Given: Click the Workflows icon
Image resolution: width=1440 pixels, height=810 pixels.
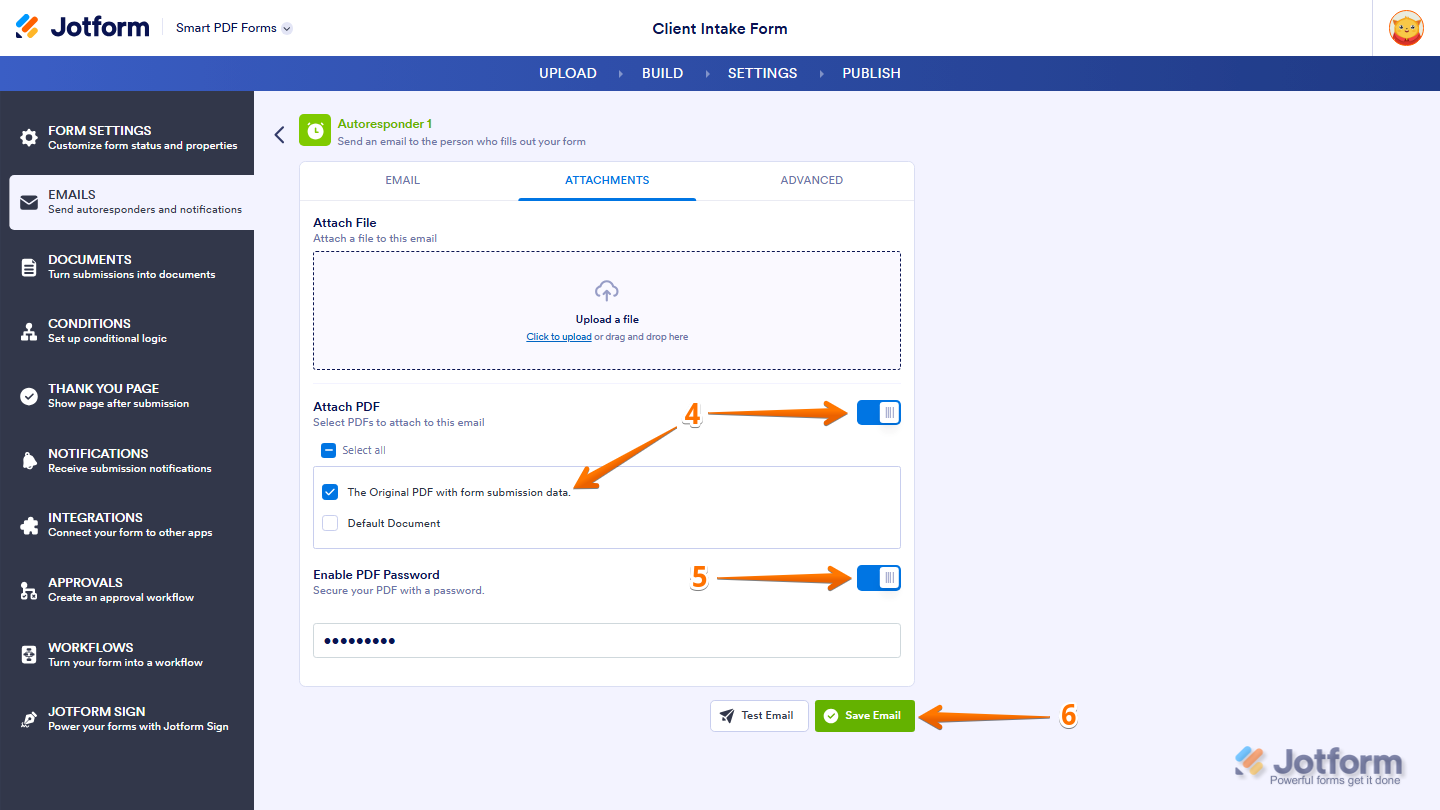Looking at the screenshot, I should point(29,655).
